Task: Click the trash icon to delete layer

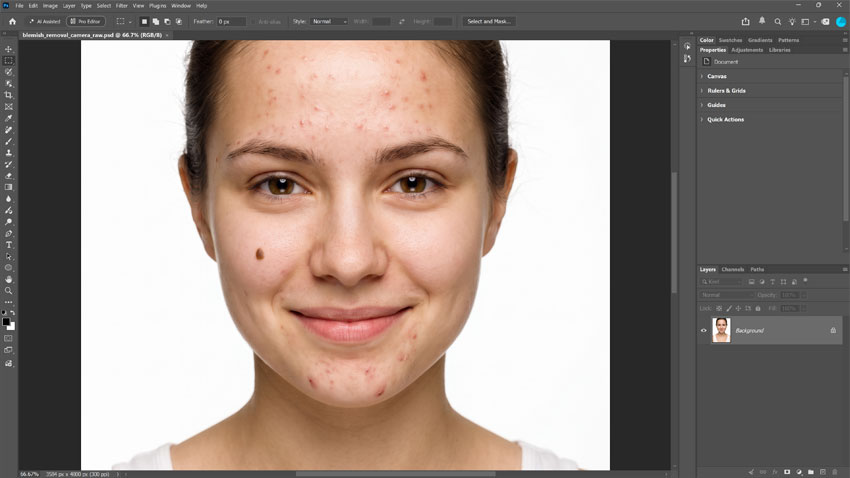Action: click(835, 472)
